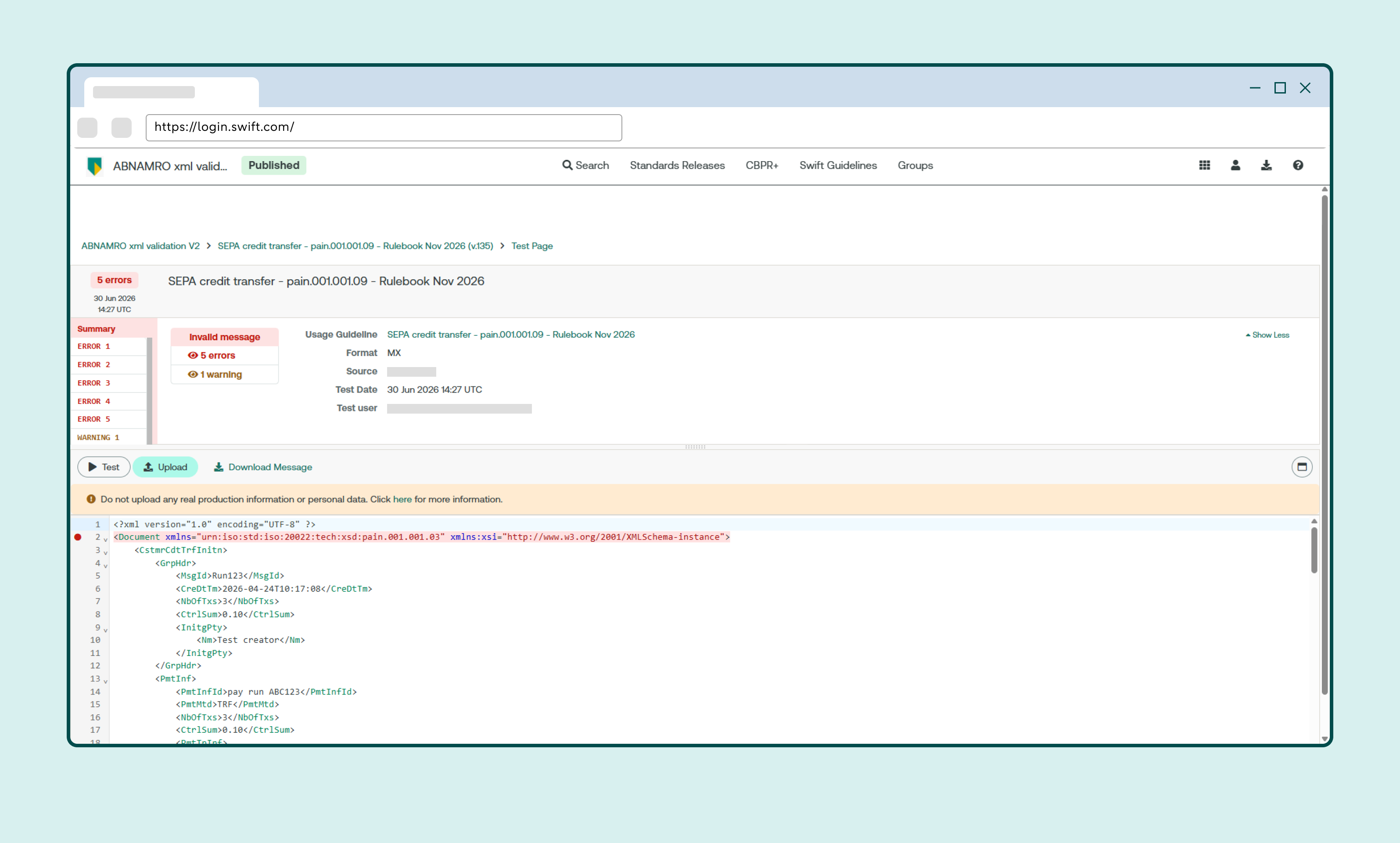The height and width of the screenshot is (843, 1400).
Task: Click the summary list scrollbar
Action: click(x=150, y=391)
